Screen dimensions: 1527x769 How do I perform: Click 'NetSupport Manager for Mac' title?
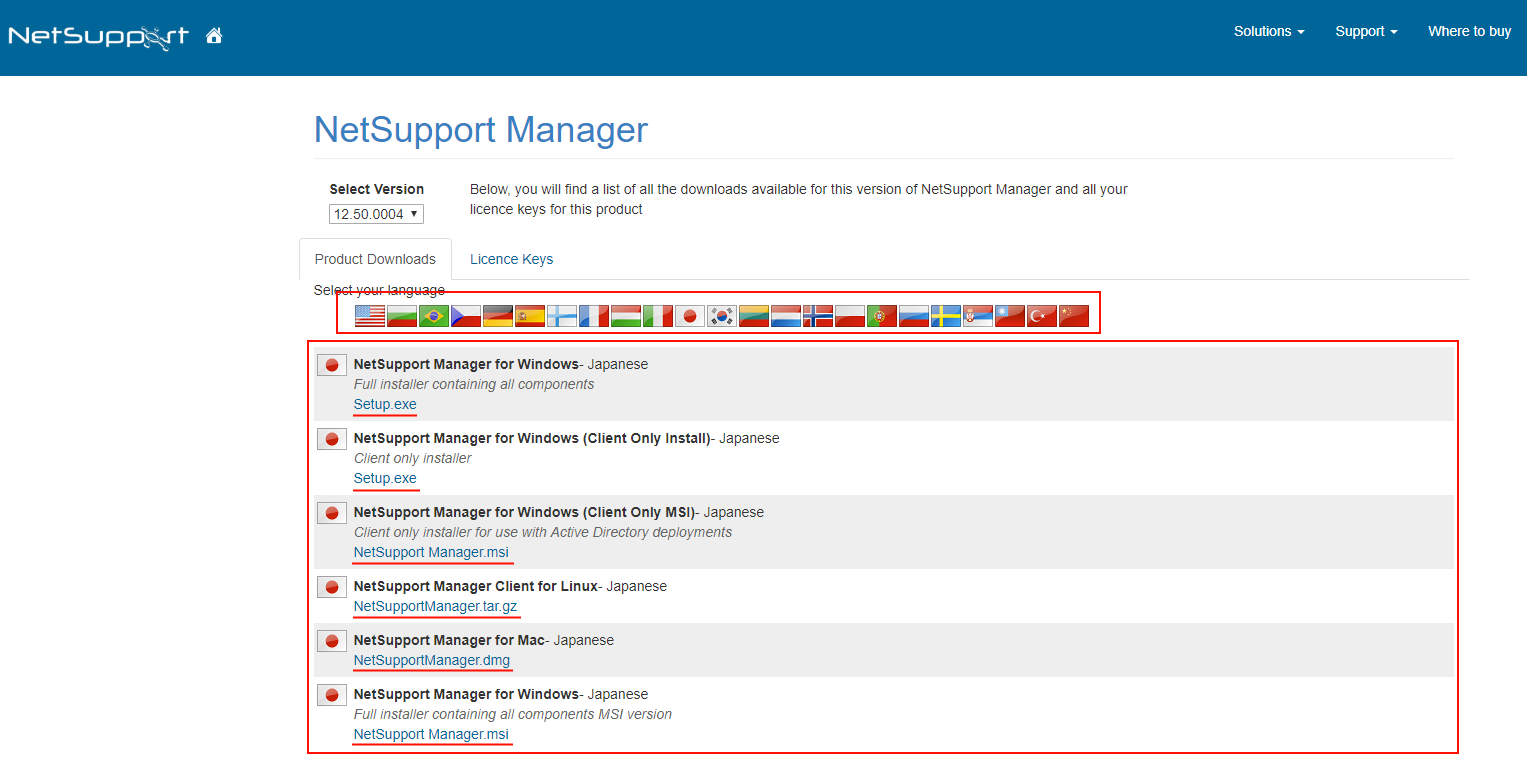450,640
